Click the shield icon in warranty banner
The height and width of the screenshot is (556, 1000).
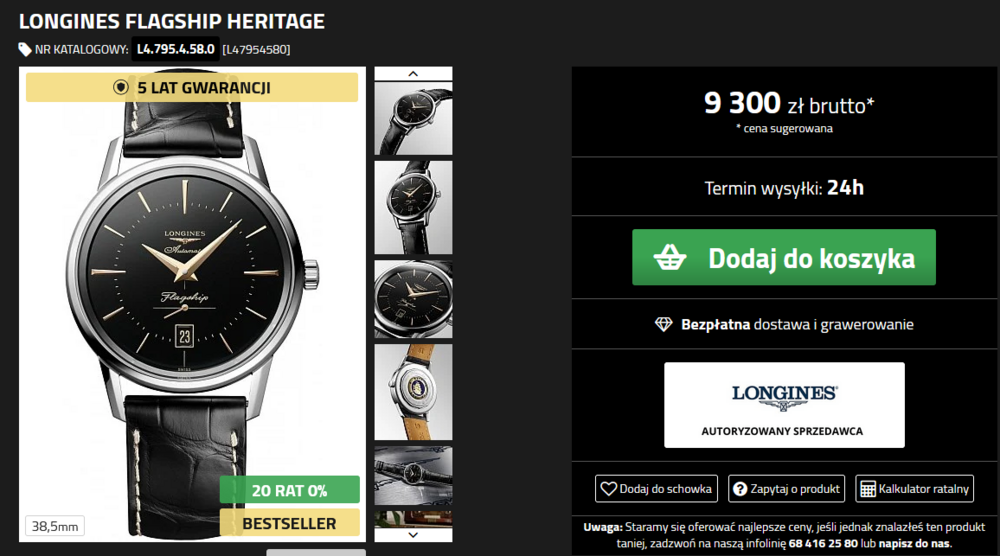(121, 87)
